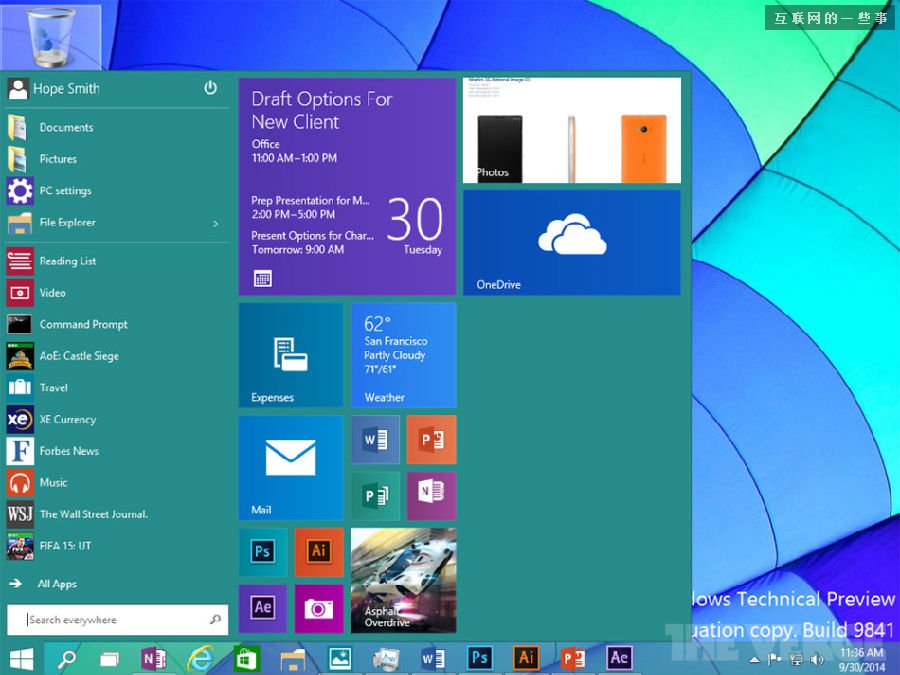The width and height of the screenshot is (900, 675).
Task: Open the Windows Store from the taskbar
Action: 246,657
